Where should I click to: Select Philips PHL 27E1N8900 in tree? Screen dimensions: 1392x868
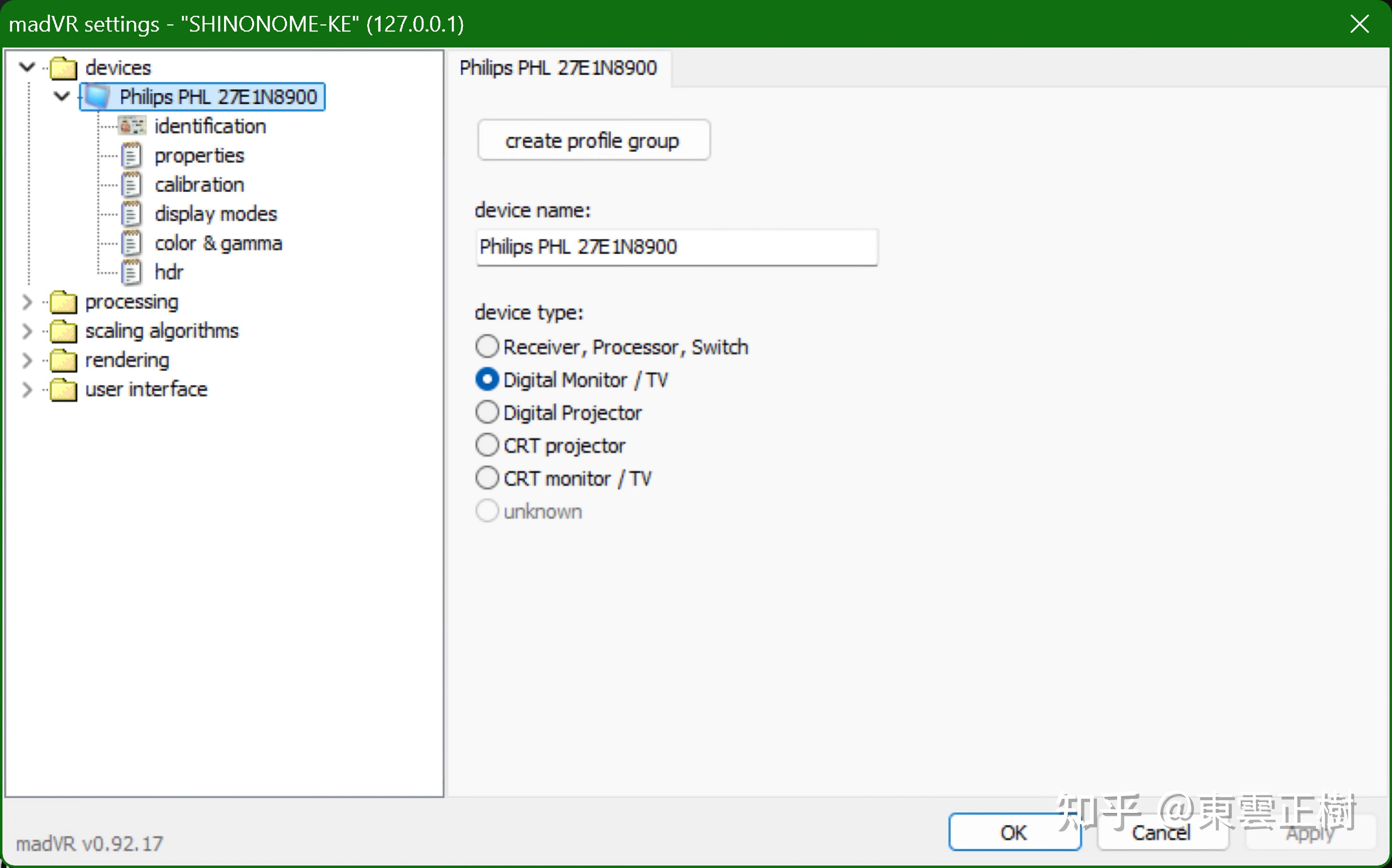(x=218, y=96)
